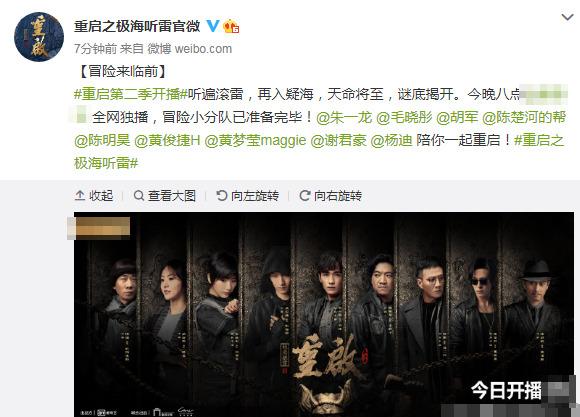Rotate the image left with 向左旋转 icon
The width and height of the screenshot is (580, 417).
click(x=222, y=195)
